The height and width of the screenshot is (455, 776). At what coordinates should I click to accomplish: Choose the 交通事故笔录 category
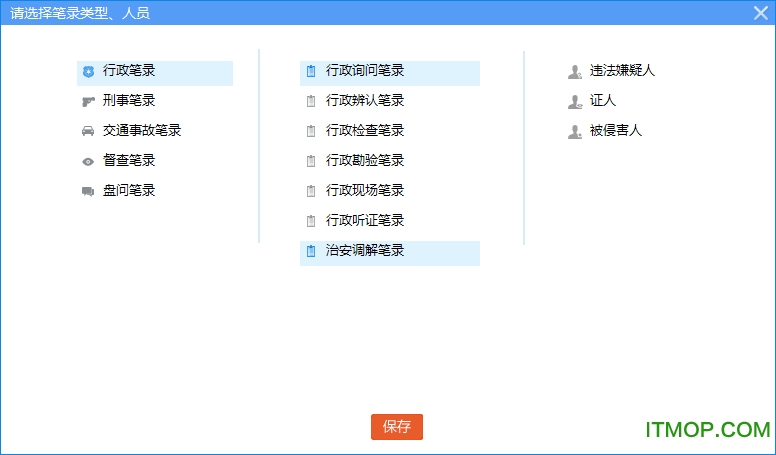(141, 131)
